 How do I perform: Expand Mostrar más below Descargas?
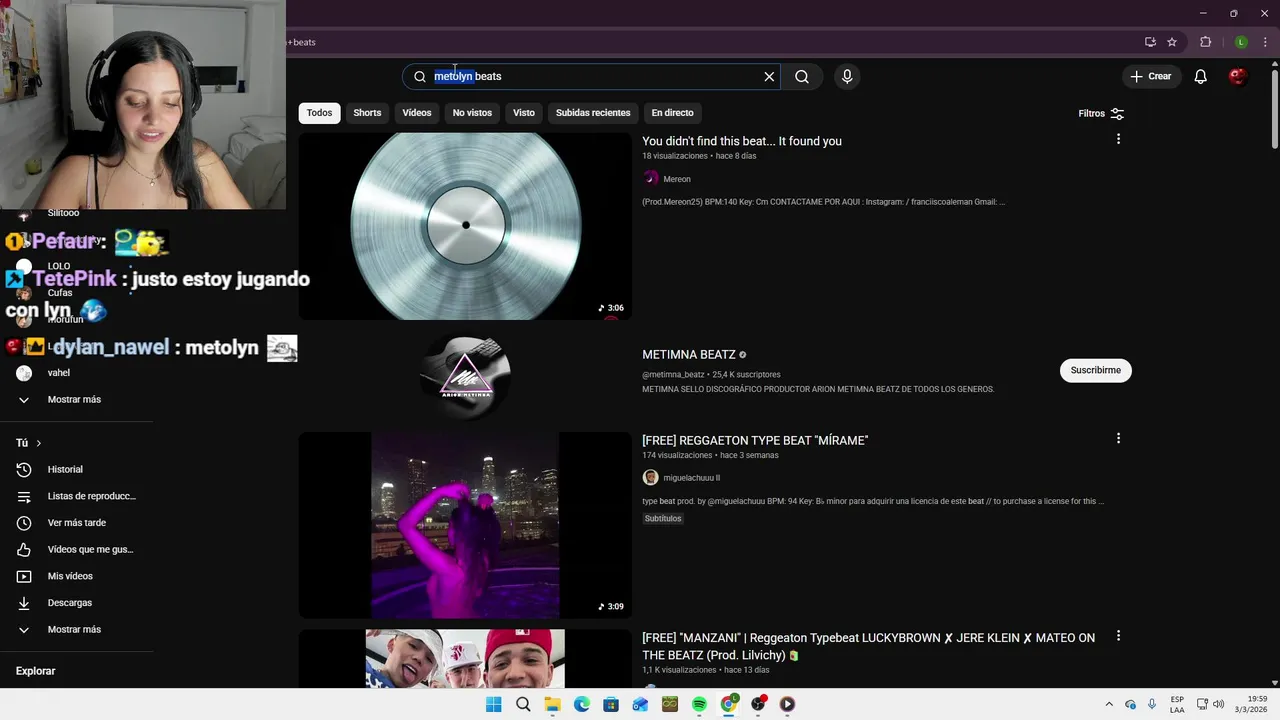(x=74, y=629)
